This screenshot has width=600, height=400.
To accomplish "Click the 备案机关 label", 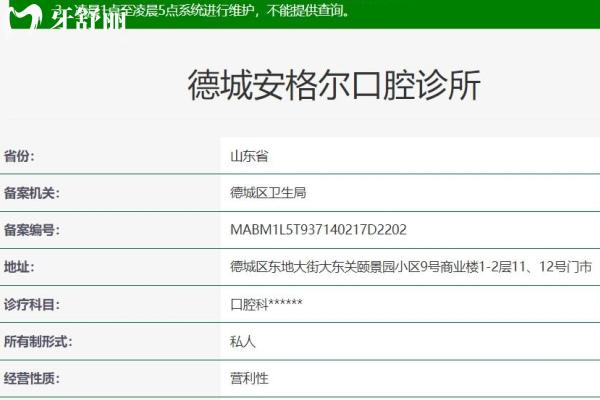I will click(x=32, y=193).
